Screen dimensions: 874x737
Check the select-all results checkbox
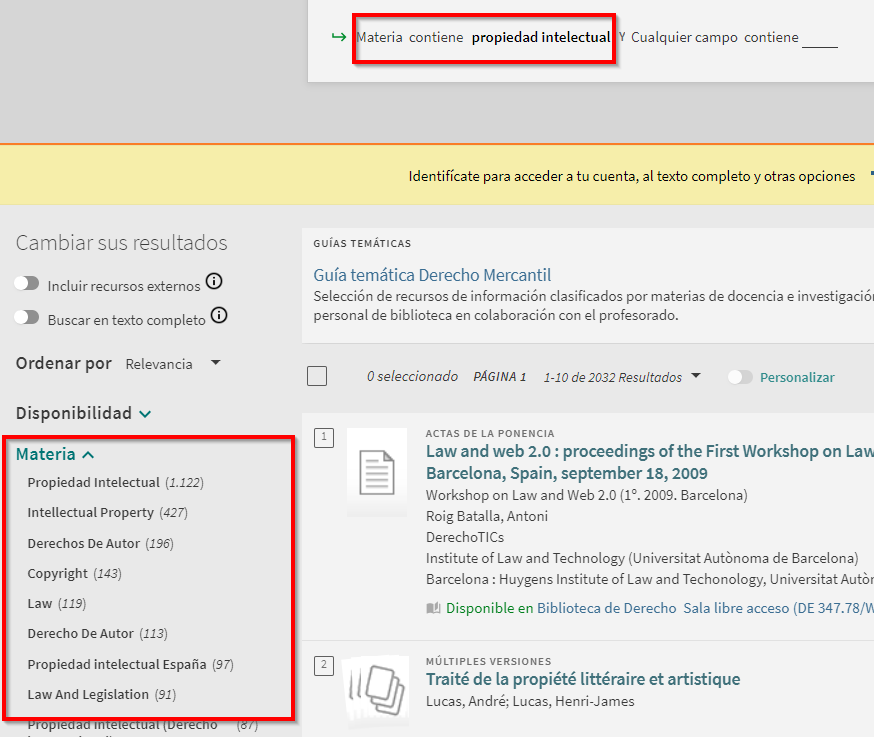click(x=317, y=376)
